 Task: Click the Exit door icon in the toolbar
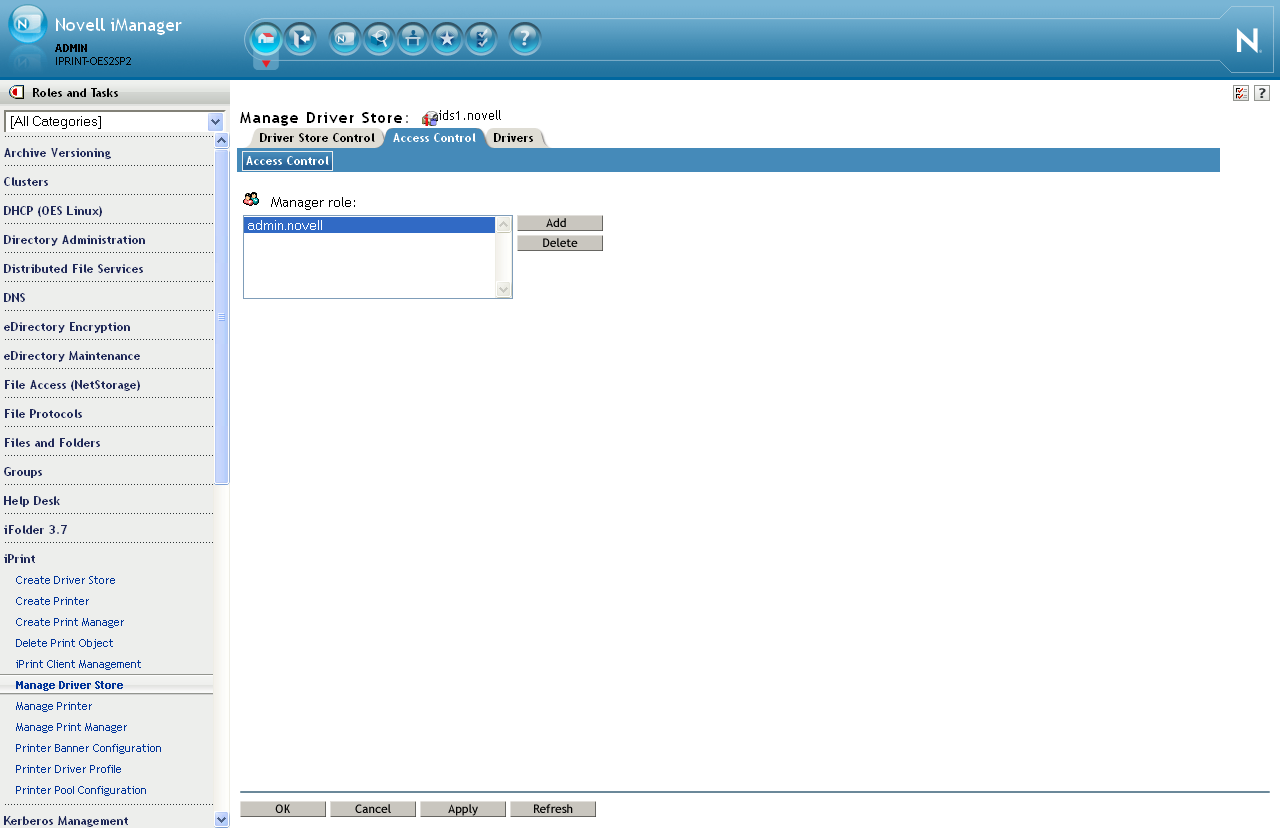tap(300, 39)
